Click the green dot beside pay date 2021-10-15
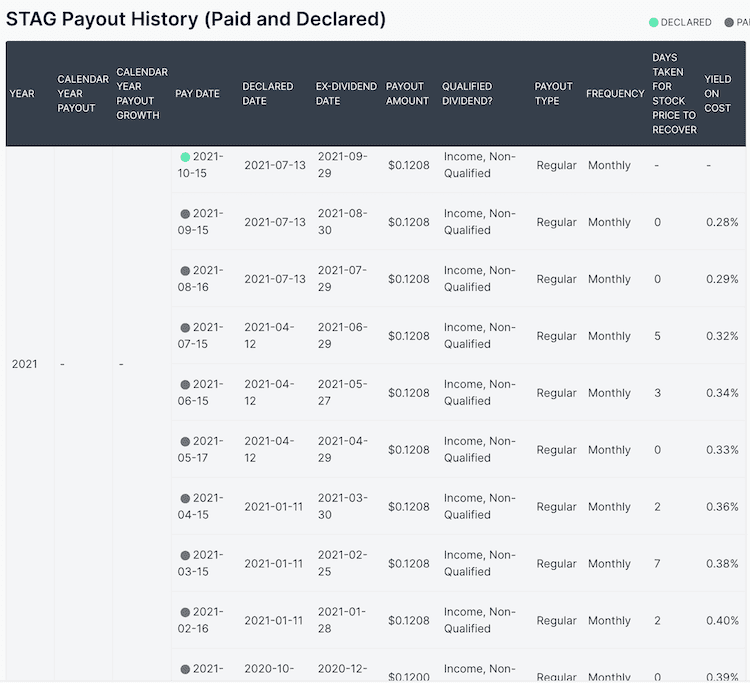750x683 pixels. [x=185, y=157]
